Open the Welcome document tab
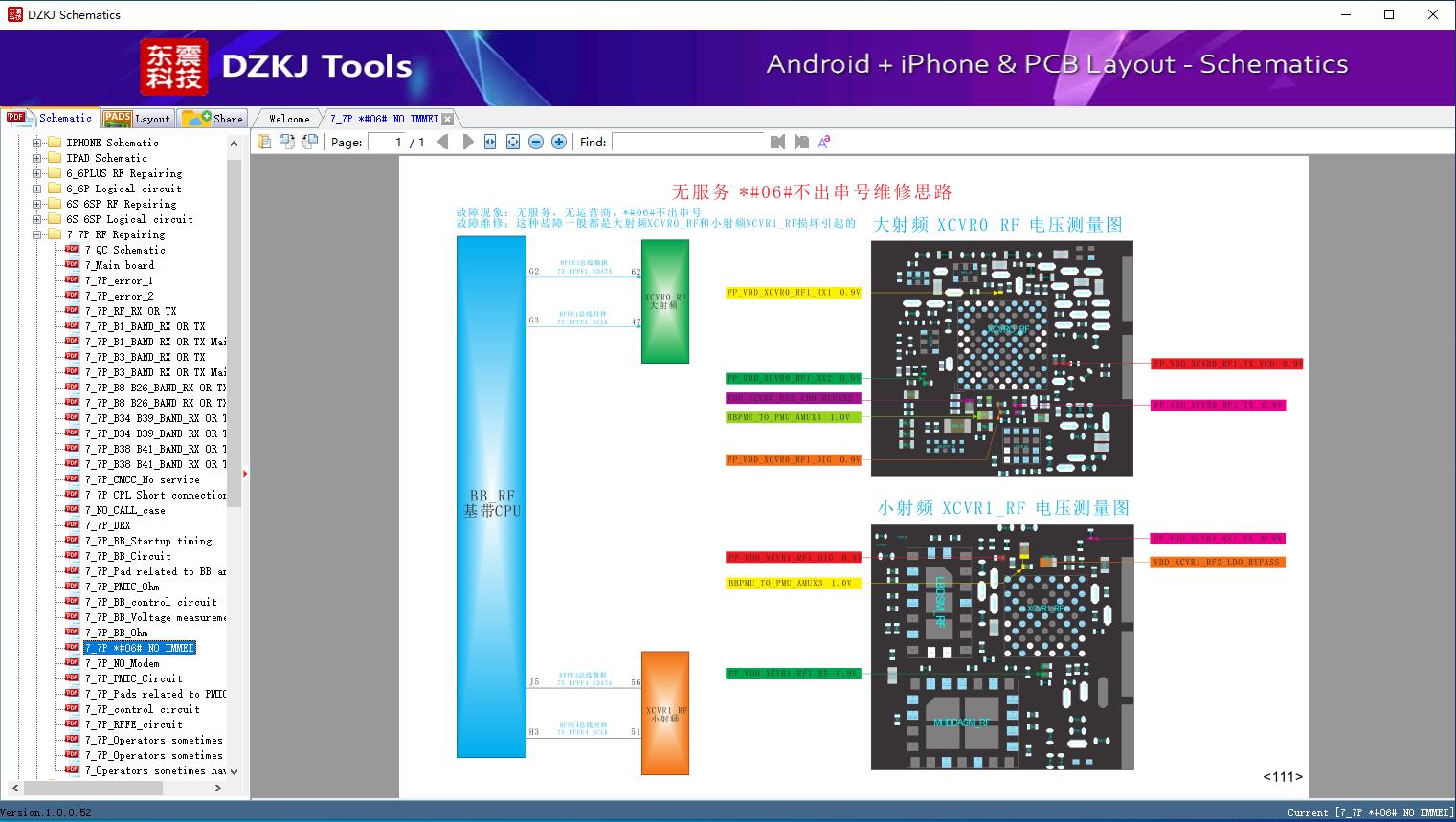This screenshot has width=1456, height=822. 288,119
